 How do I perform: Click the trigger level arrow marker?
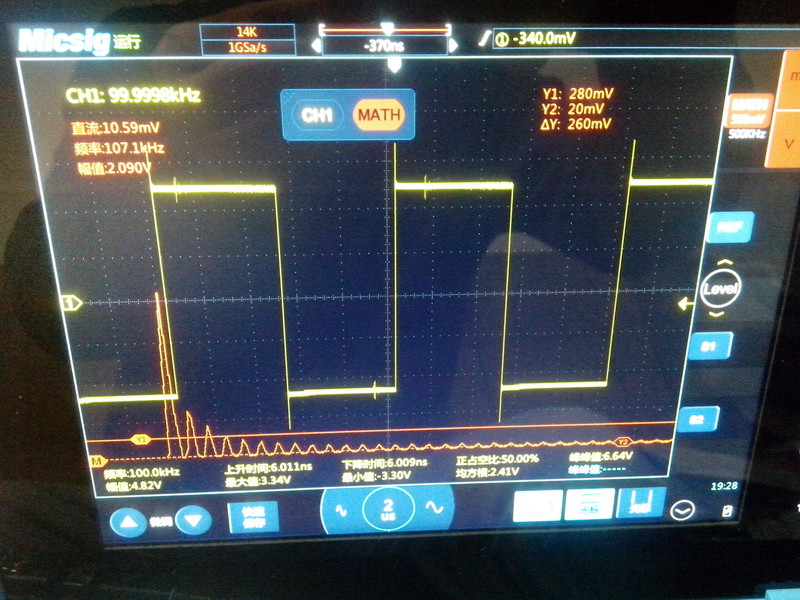pyautogui.click(x=685, y=304)
